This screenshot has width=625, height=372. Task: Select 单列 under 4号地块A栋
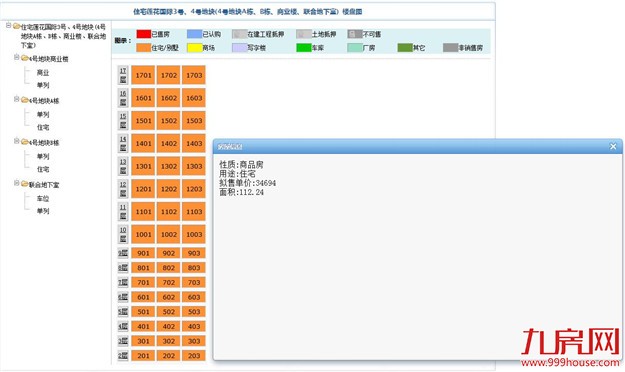[43, 114]
